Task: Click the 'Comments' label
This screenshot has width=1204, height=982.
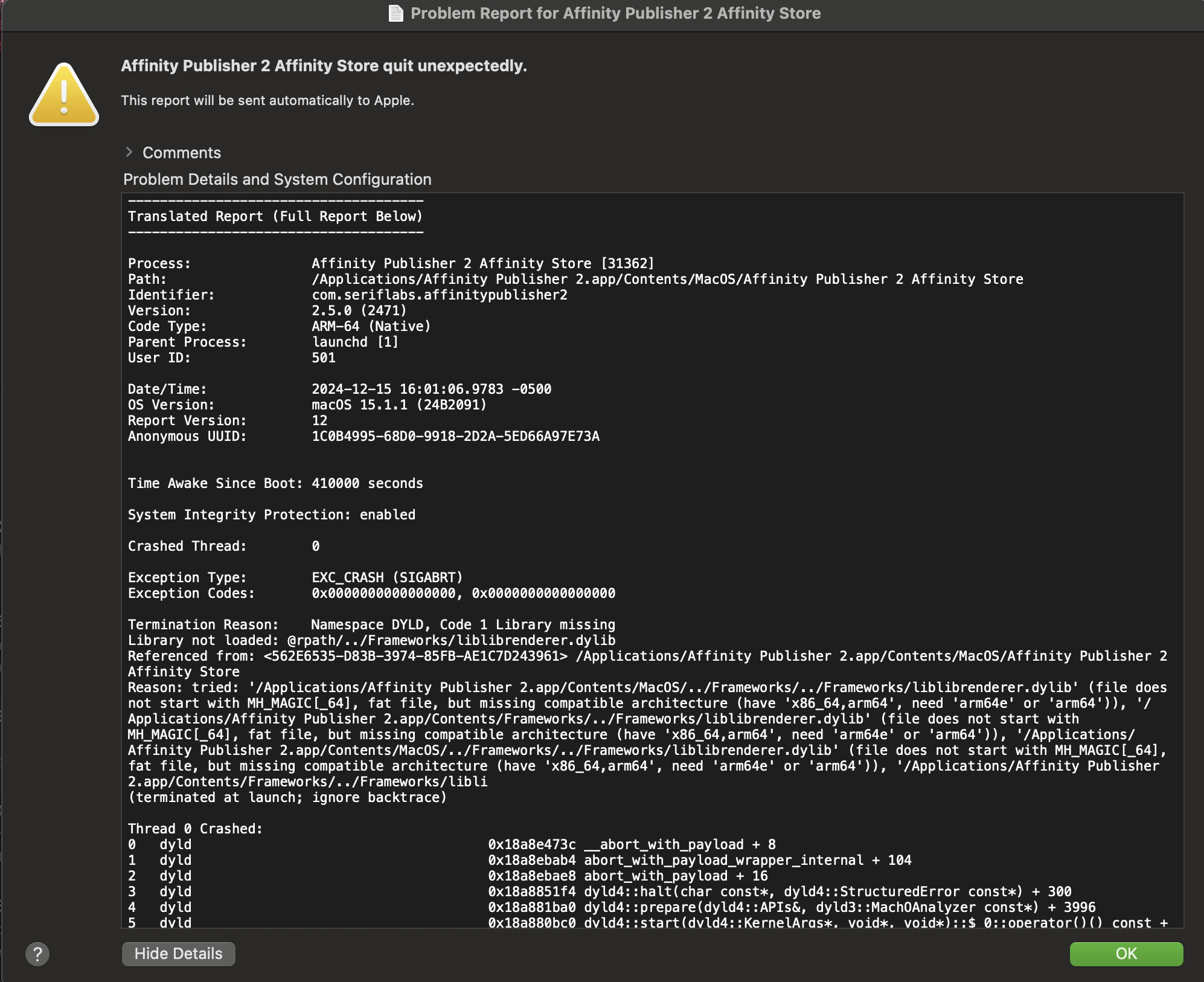Action: 182,153
